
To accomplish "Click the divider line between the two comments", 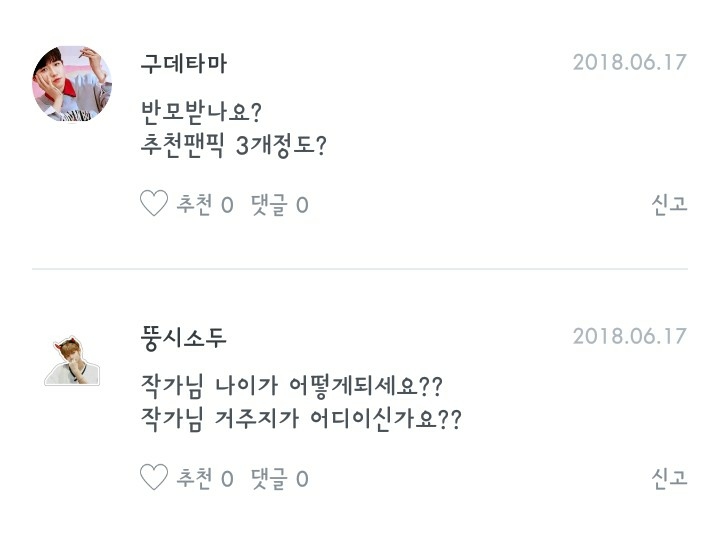I will (x=360, y=269).
